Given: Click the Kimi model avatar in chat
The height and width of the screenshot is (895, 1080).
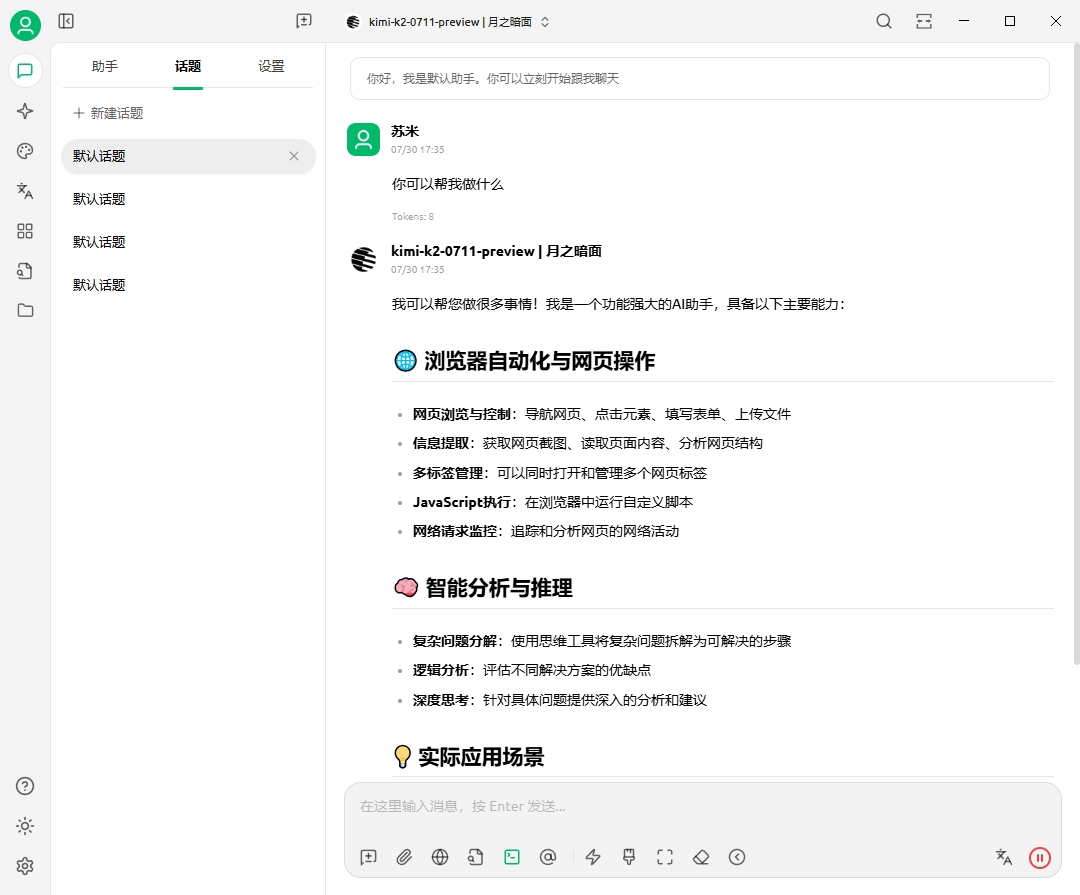Looking at the screenshot, I should (364, 260).
